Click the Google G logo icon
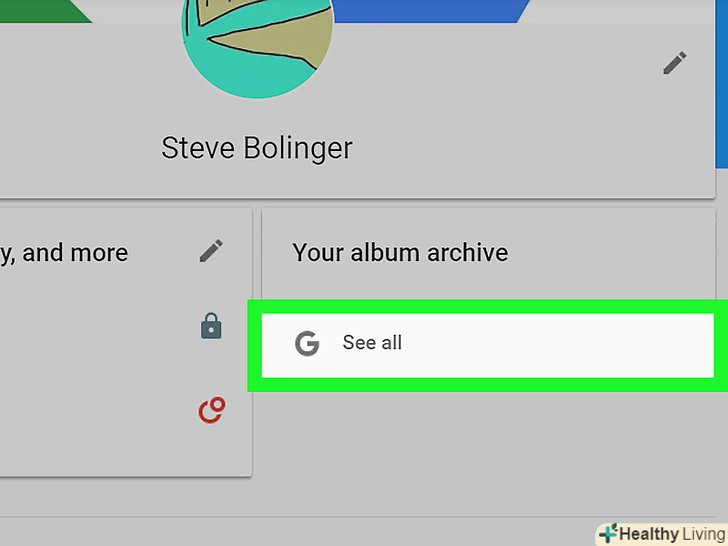The width and height of the screenshot is (728, 546). [307, 344]
